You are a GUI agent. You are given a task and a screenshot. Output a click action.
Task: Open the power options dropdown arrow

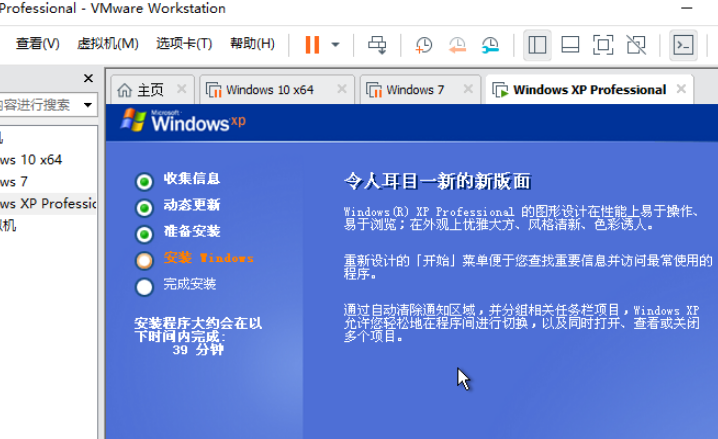click(x=335, y=45)
